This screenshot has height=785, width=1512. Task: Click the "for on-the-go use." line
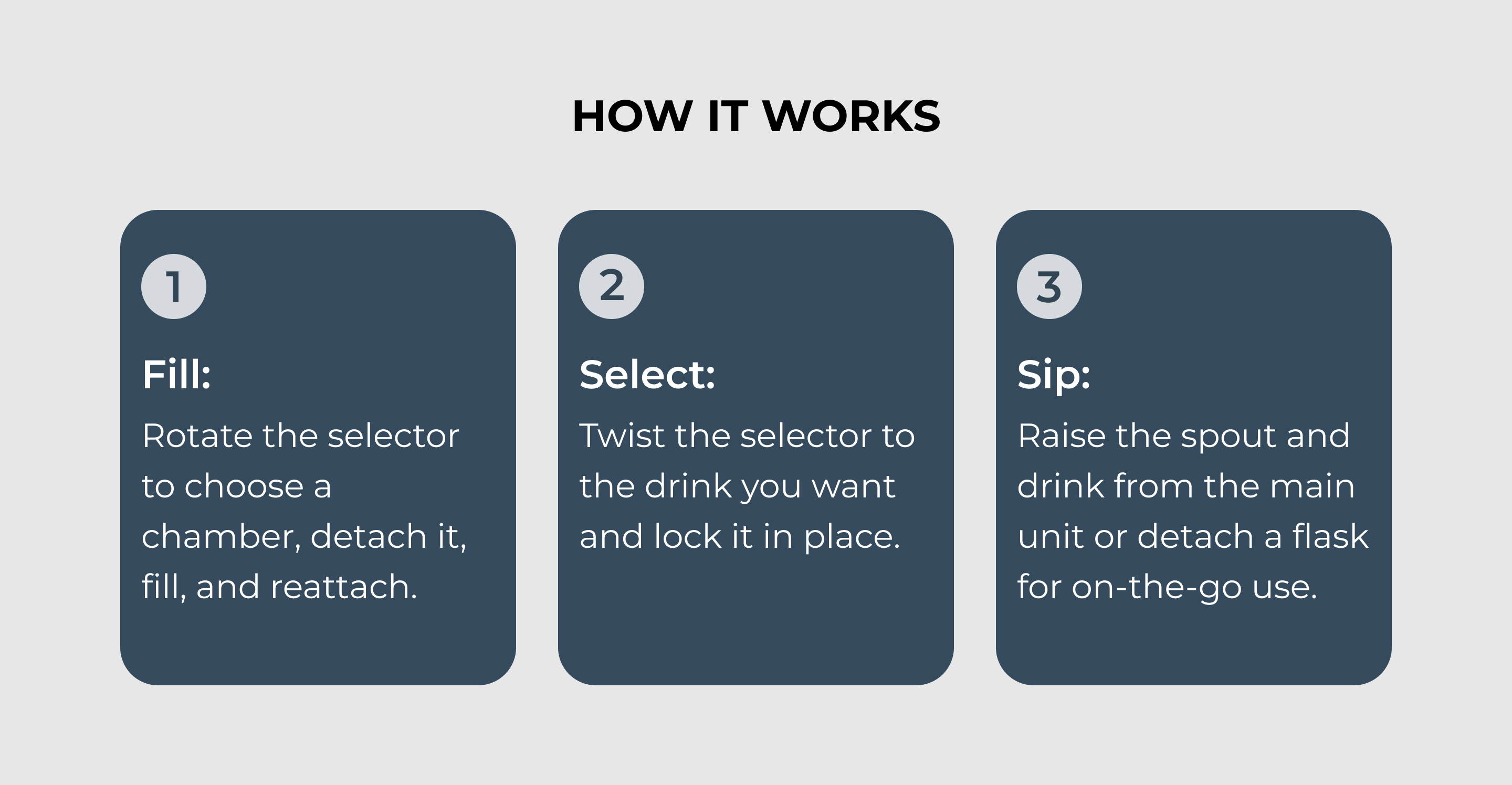tap(1167, 587)
